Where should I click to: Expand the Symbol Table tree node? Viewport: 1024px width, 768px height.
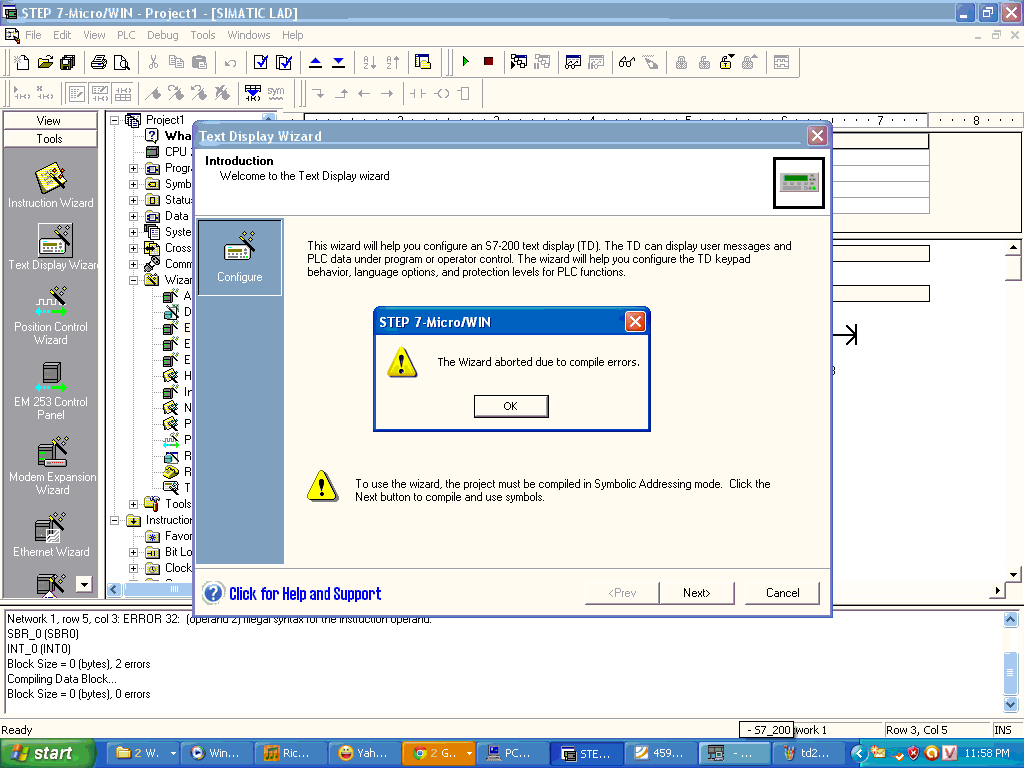[133, 184]
